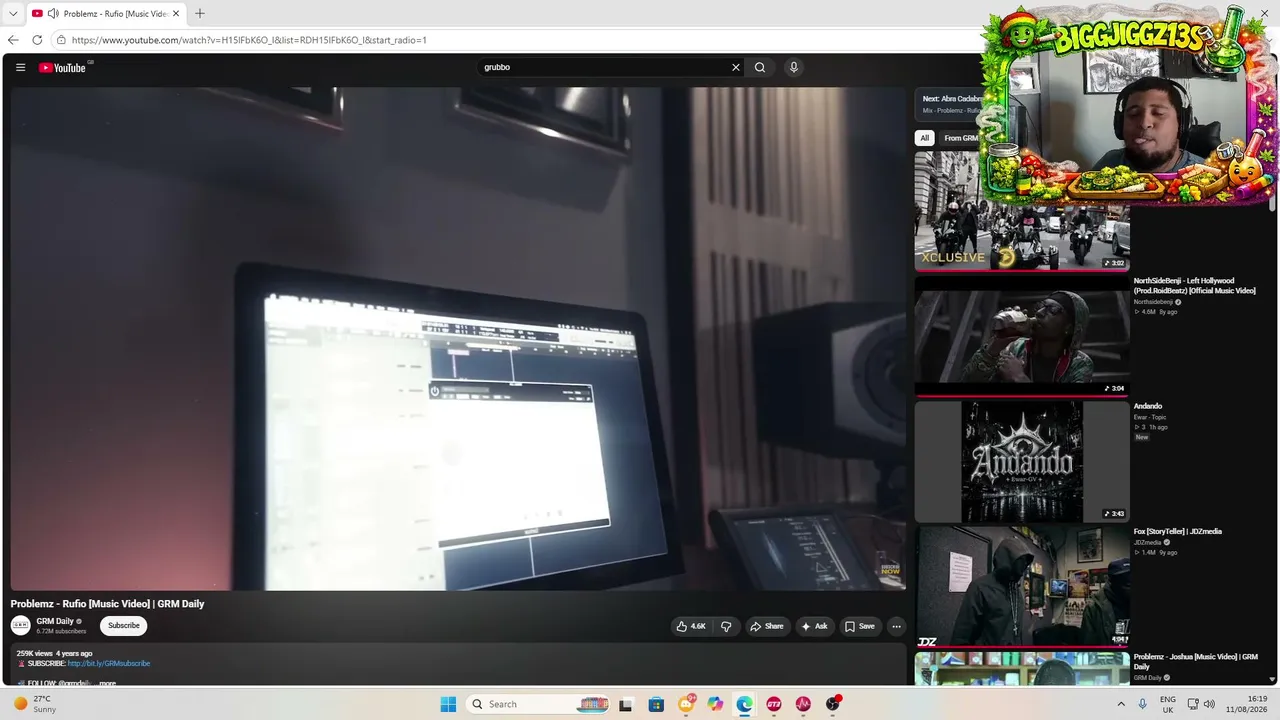Clear the search box with the X

tap(736, 68)
